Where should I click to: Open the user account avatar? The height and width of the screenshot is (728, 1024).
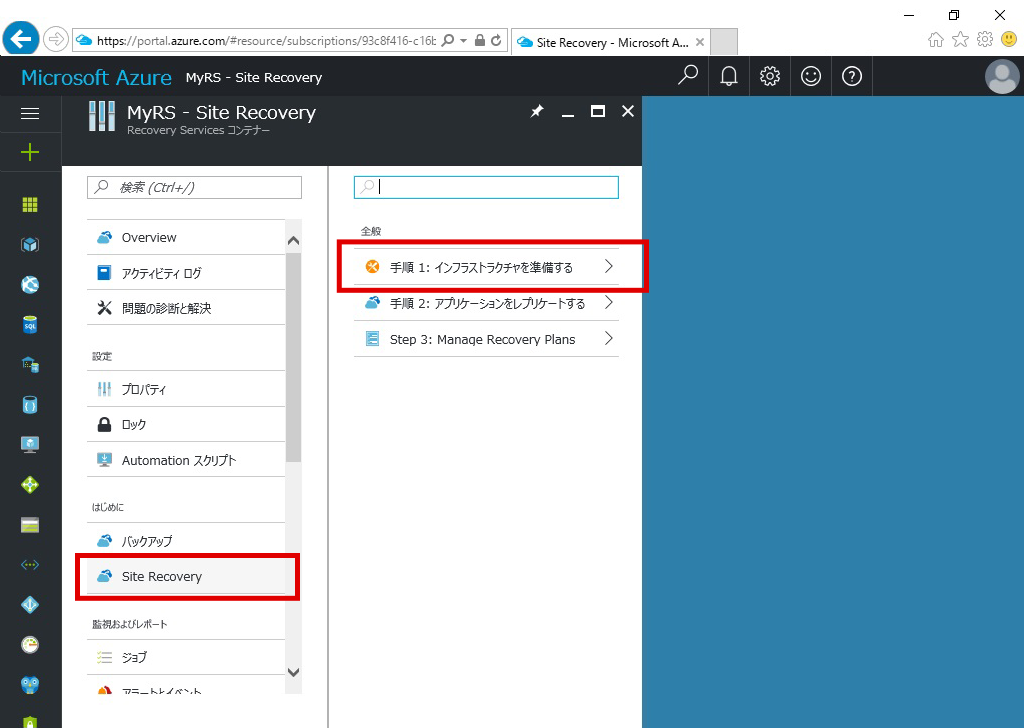(1002, 76)
